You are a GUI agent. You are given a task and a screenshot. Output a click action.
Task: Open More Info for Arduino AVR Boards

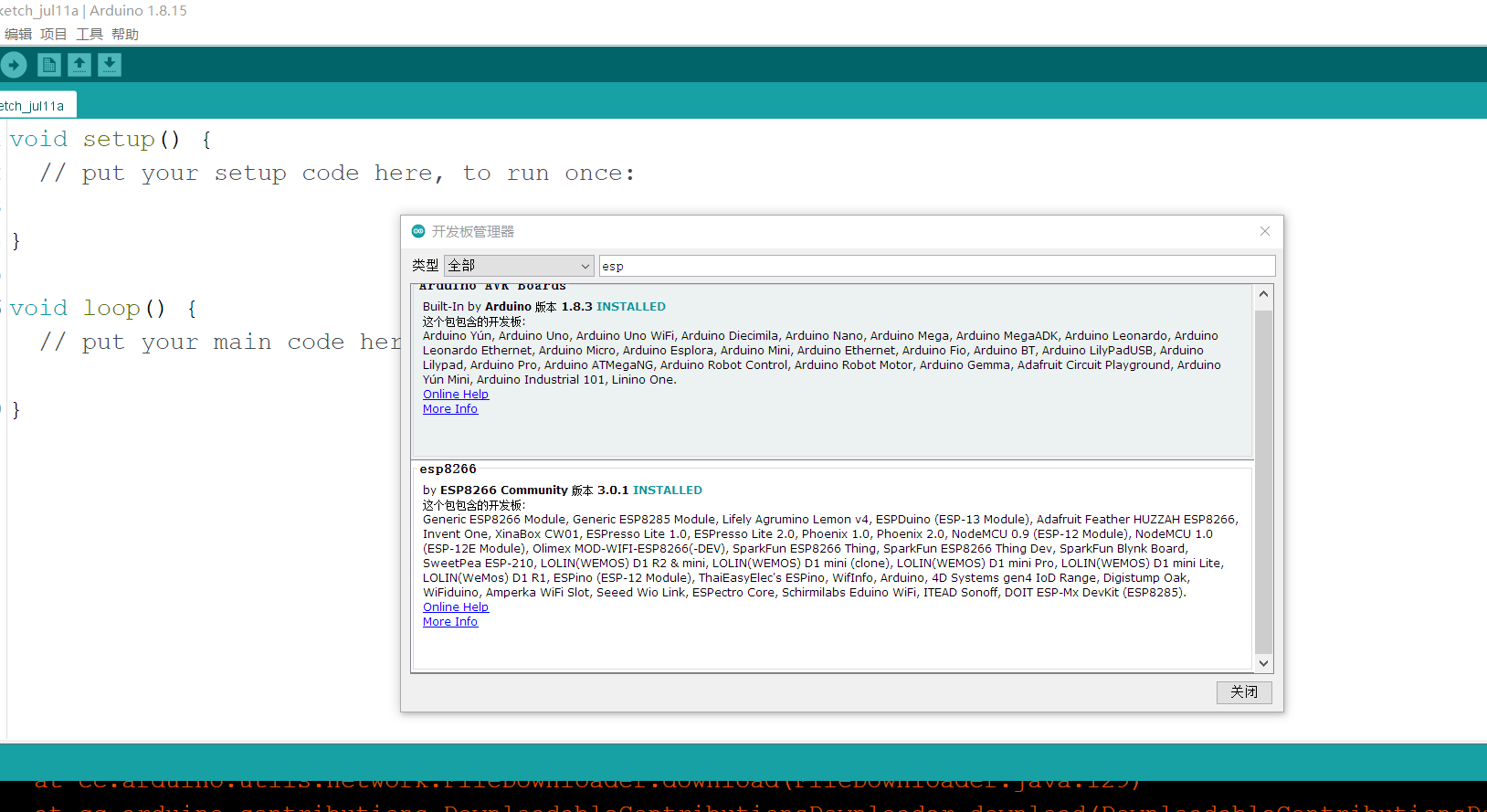click(450, 409)
